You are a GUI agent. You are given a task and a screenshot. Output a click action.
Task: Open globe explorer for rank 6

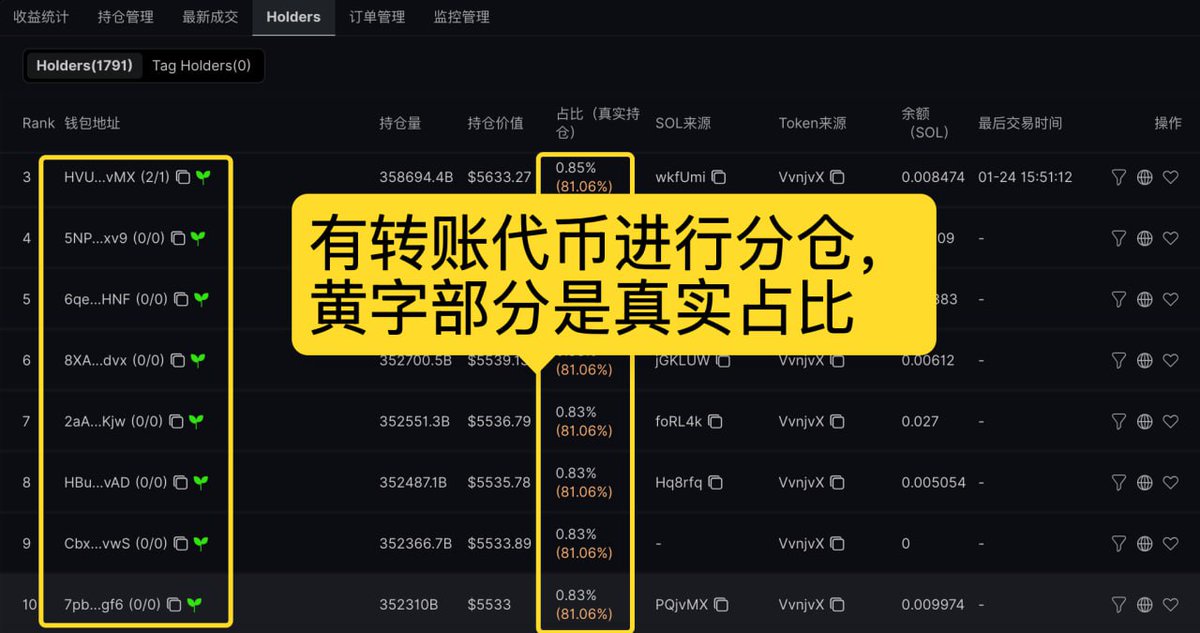point(1145,360)
